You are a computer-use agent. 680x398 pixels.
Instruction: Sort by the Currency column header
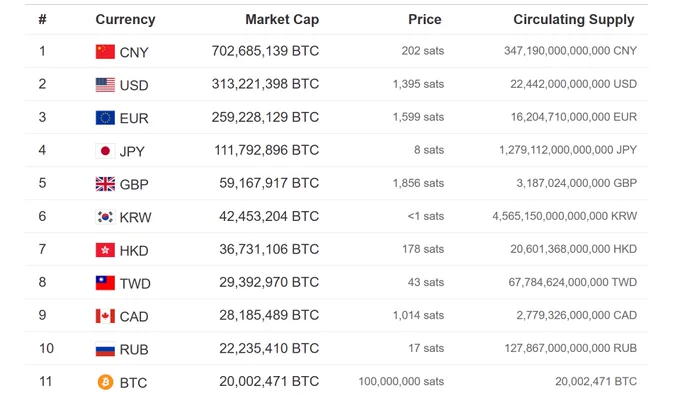pyautogui.click(x=125, y=20)
